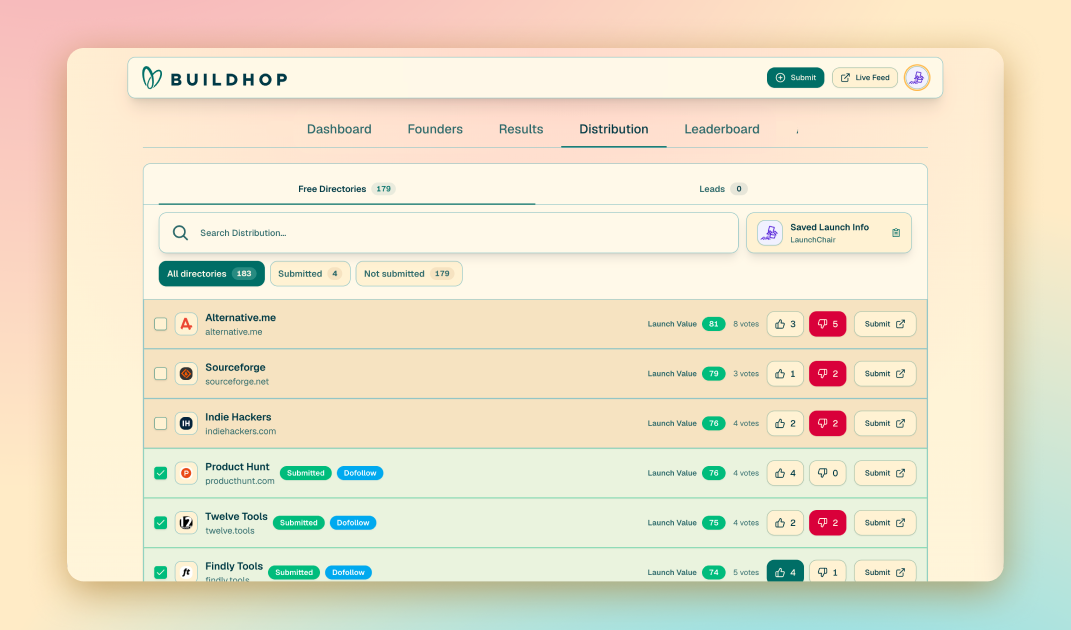Click the alternative.me URL text
The image size is (1071, 630).
click(x=234, y=332)
